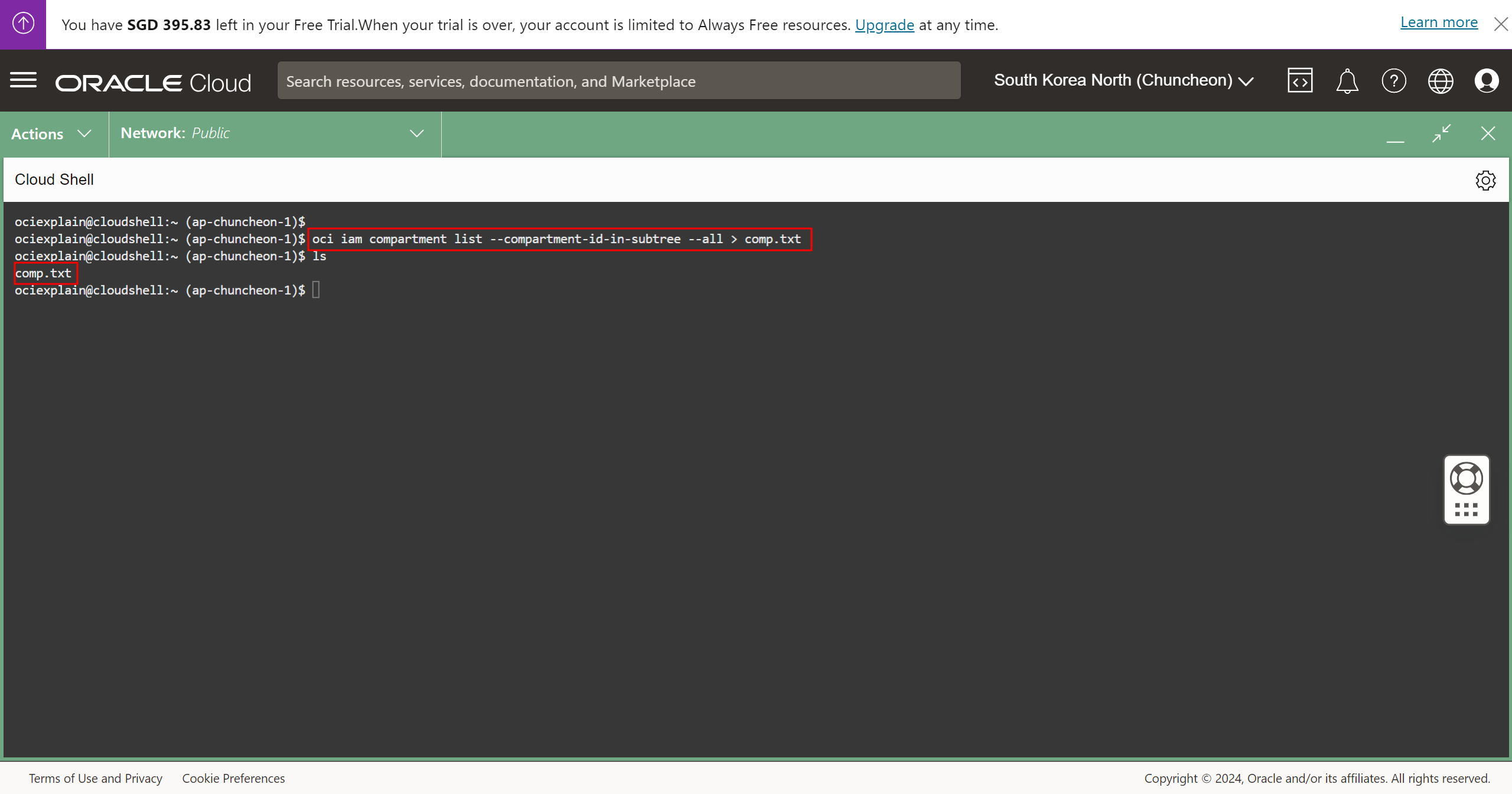Click the Developer tools Cloud Shell icon
Image resolution: width=1512 pixels, height=794 pixels.
click(x=1300, y=81)
